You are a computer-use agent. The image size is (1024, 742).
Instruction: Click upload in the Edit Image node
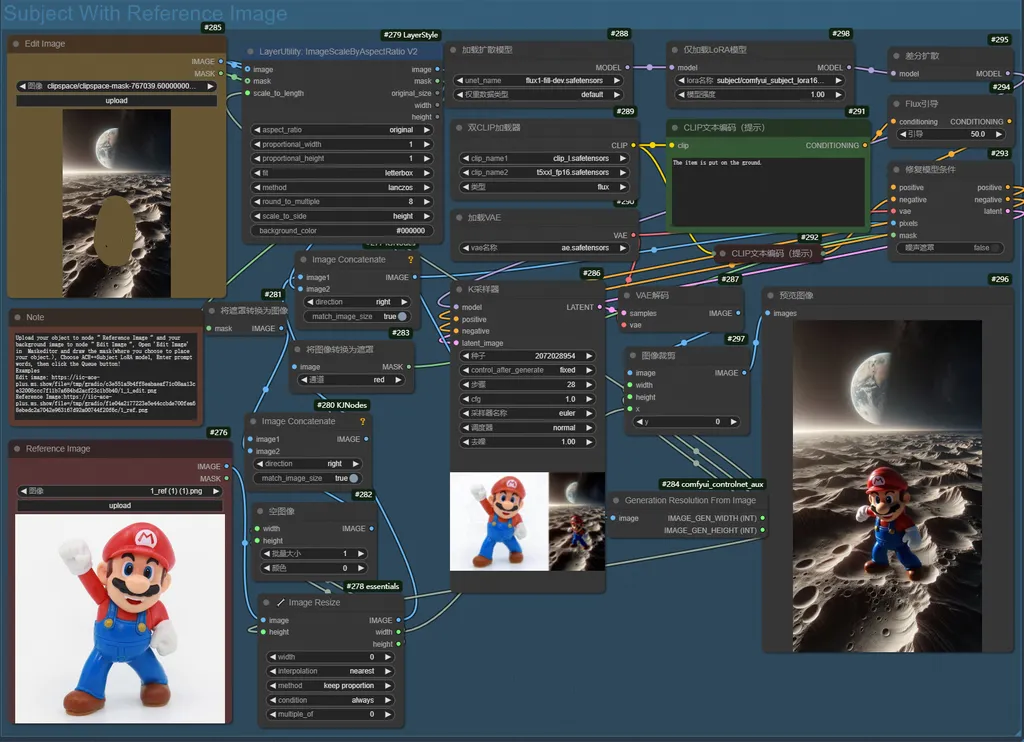coord(116,101)
